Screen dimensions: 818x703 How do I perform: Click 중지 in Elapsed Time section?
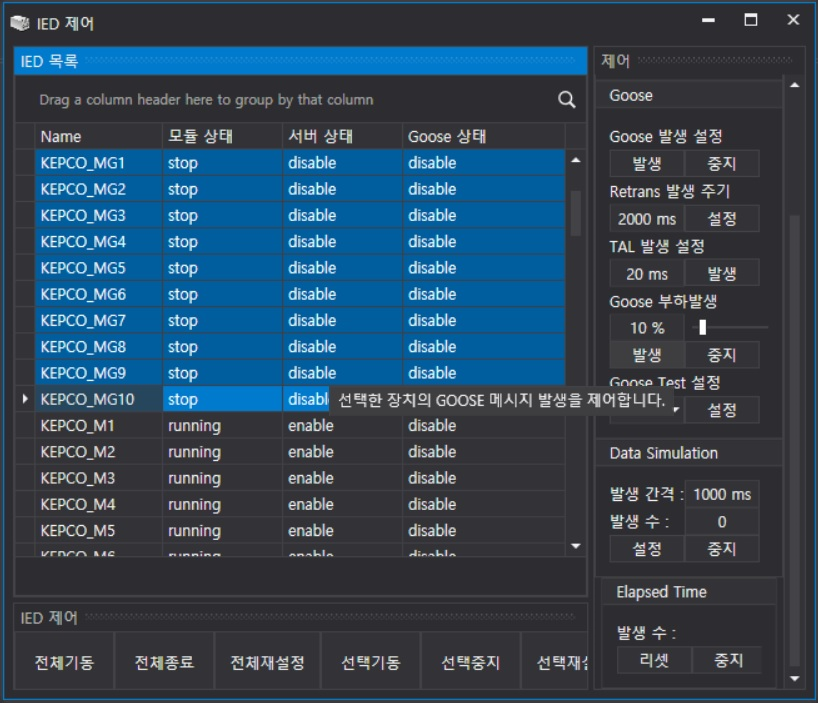click(728, 660)
